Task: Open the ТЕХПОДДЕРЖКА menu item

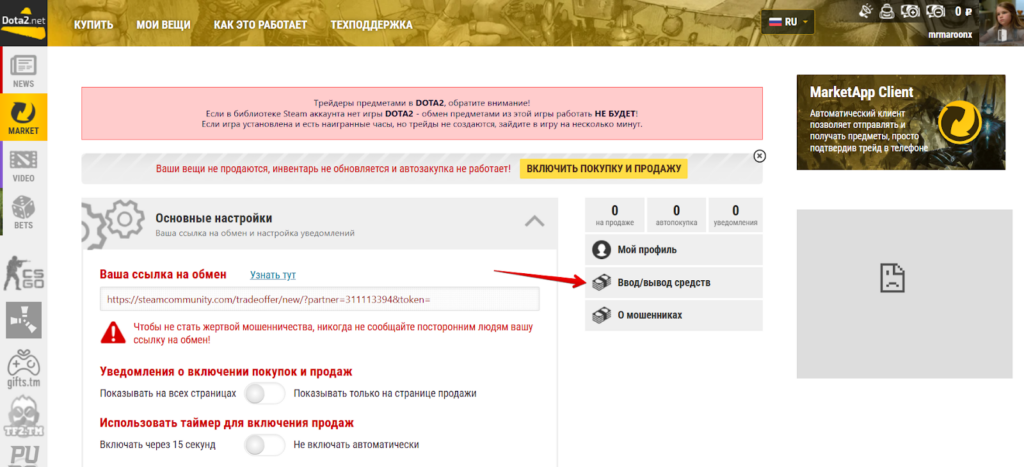Action: (x=371, y=25)
